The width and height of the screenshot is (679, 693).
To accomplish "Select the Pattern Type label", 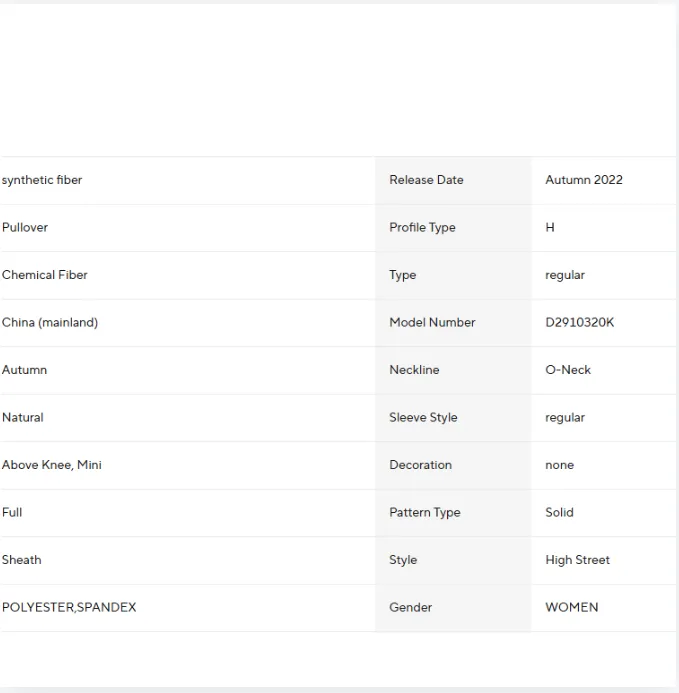I will [424, 513].
